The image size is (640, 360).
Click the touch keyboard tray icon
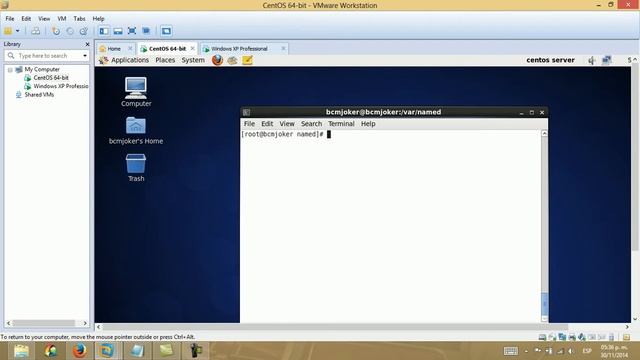[511, 351]
